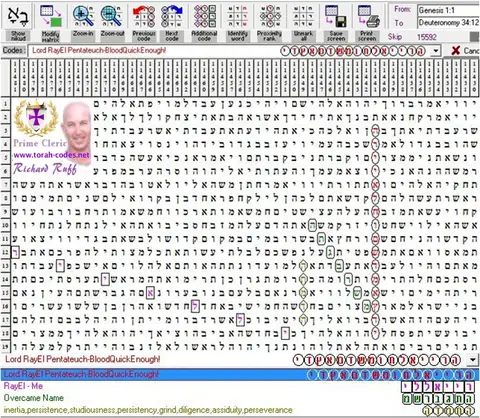Click the Unmark all icon

pyautogui.click(x=303, y=16)
